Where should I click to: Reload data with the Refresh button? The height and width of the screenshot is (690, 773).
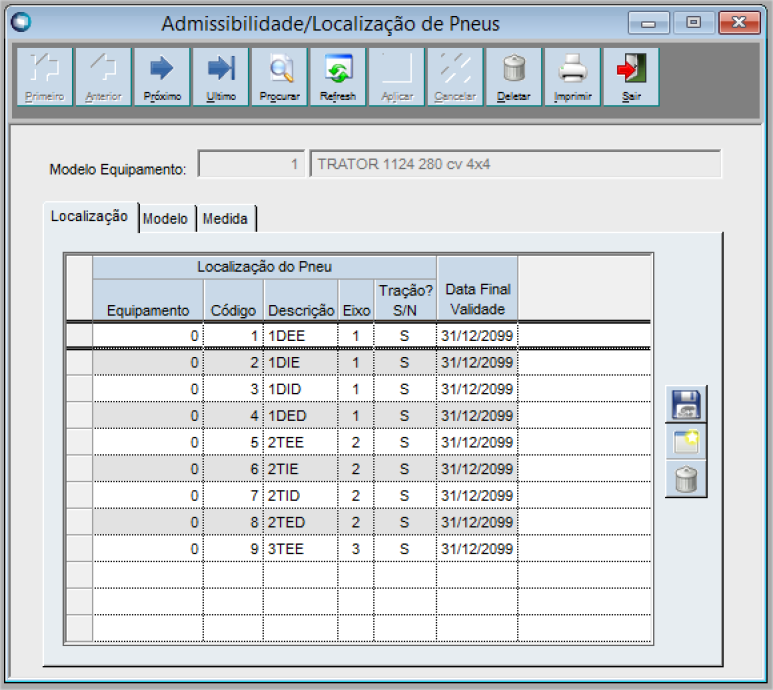click(x=338, y=77)
